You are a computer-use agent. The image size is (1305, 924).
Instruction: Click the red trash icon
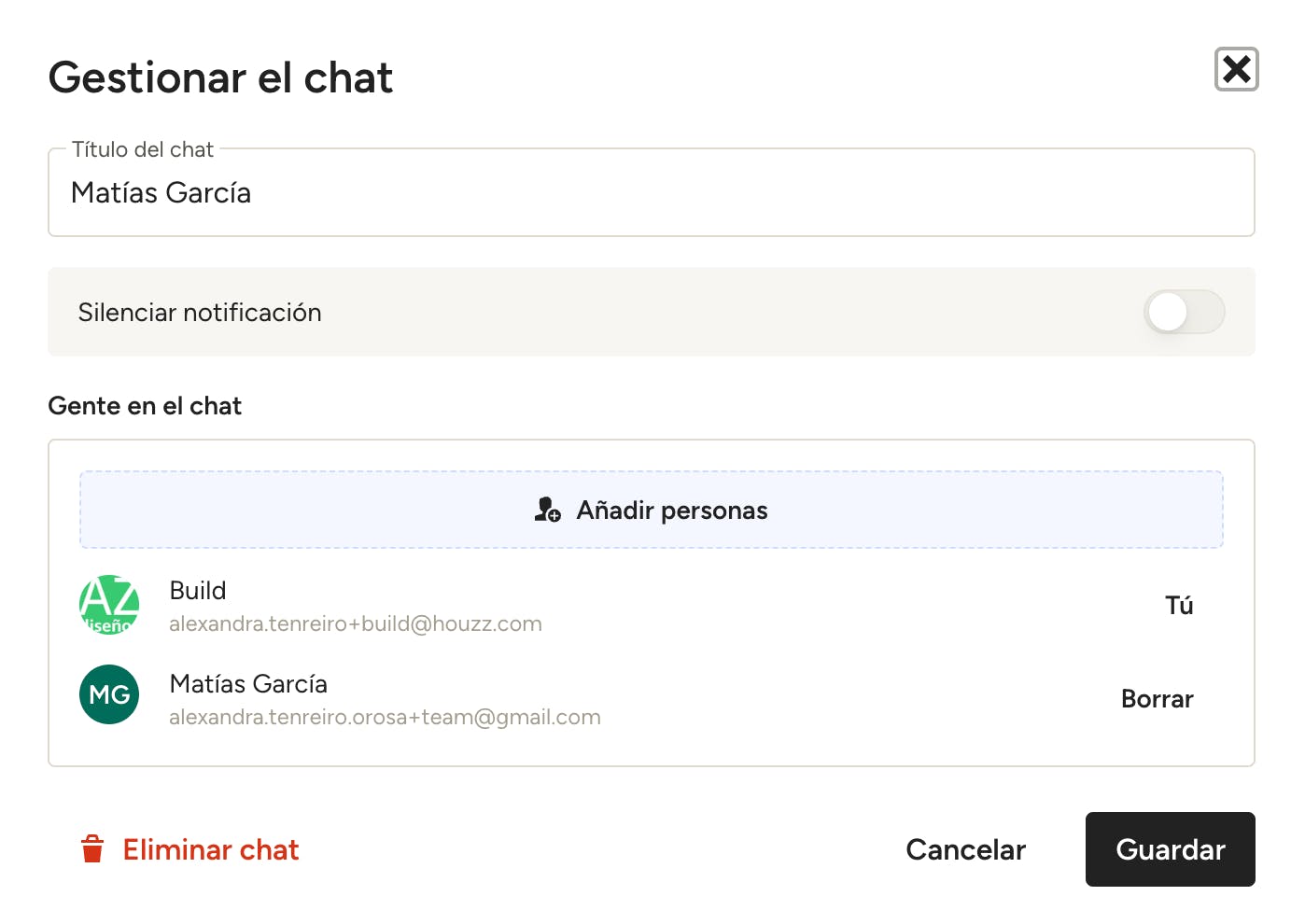click(92, 849)
